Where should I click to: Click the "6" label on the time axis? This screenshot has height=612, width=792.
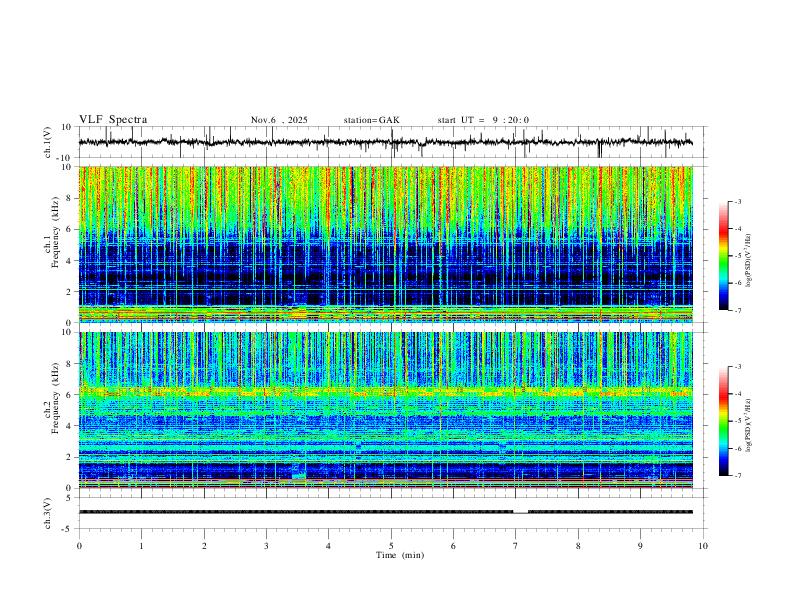pyautogui.click(x=453, y=546)
